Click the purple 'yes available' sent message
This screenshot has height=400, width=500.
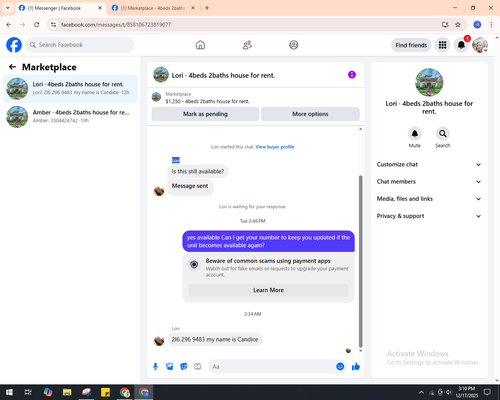(268, 241)
